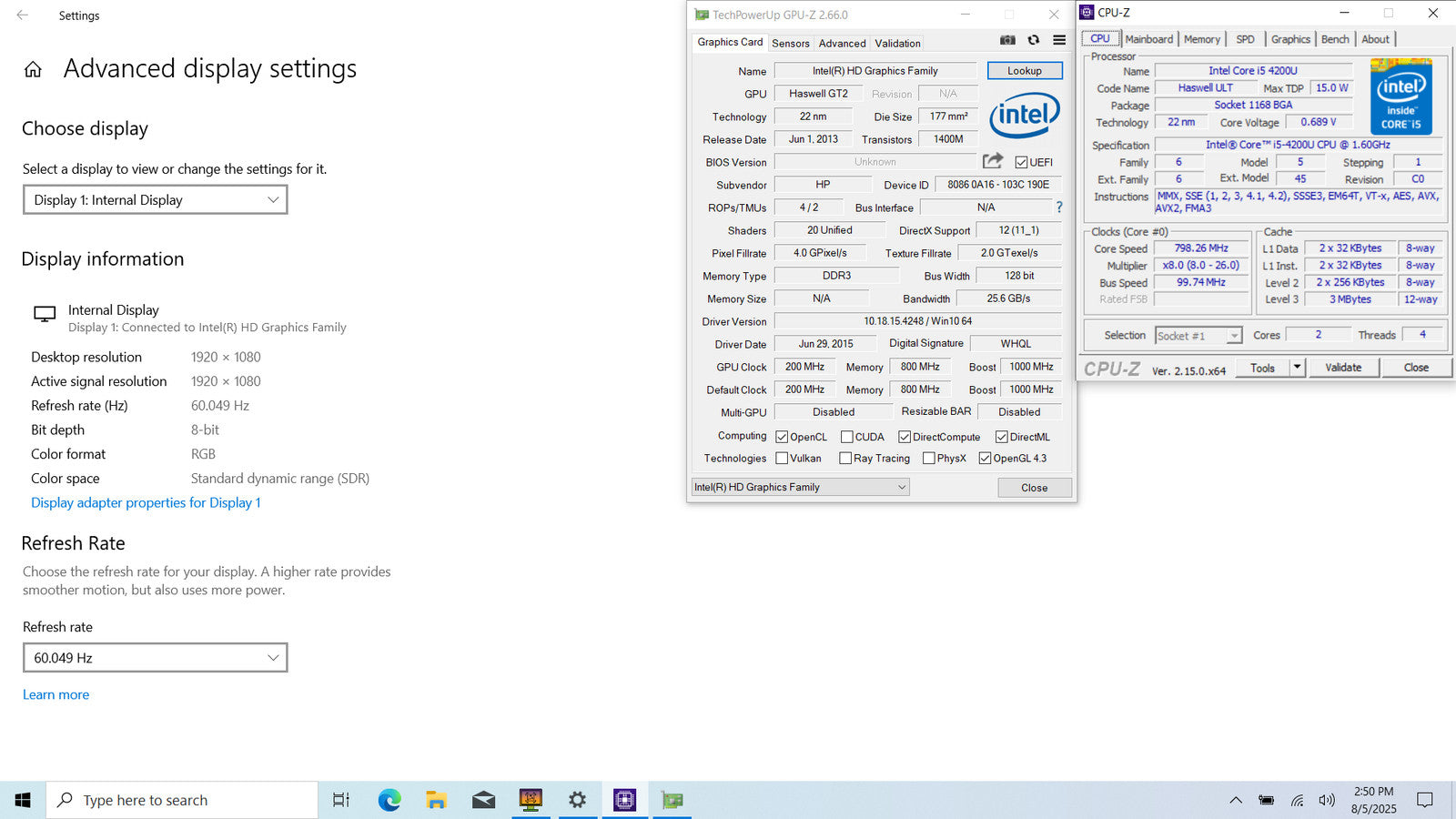Expand the CPU-Z Tools dropdown arrow
This screenshot has height=819, width=1456.
pos(1298,368)
